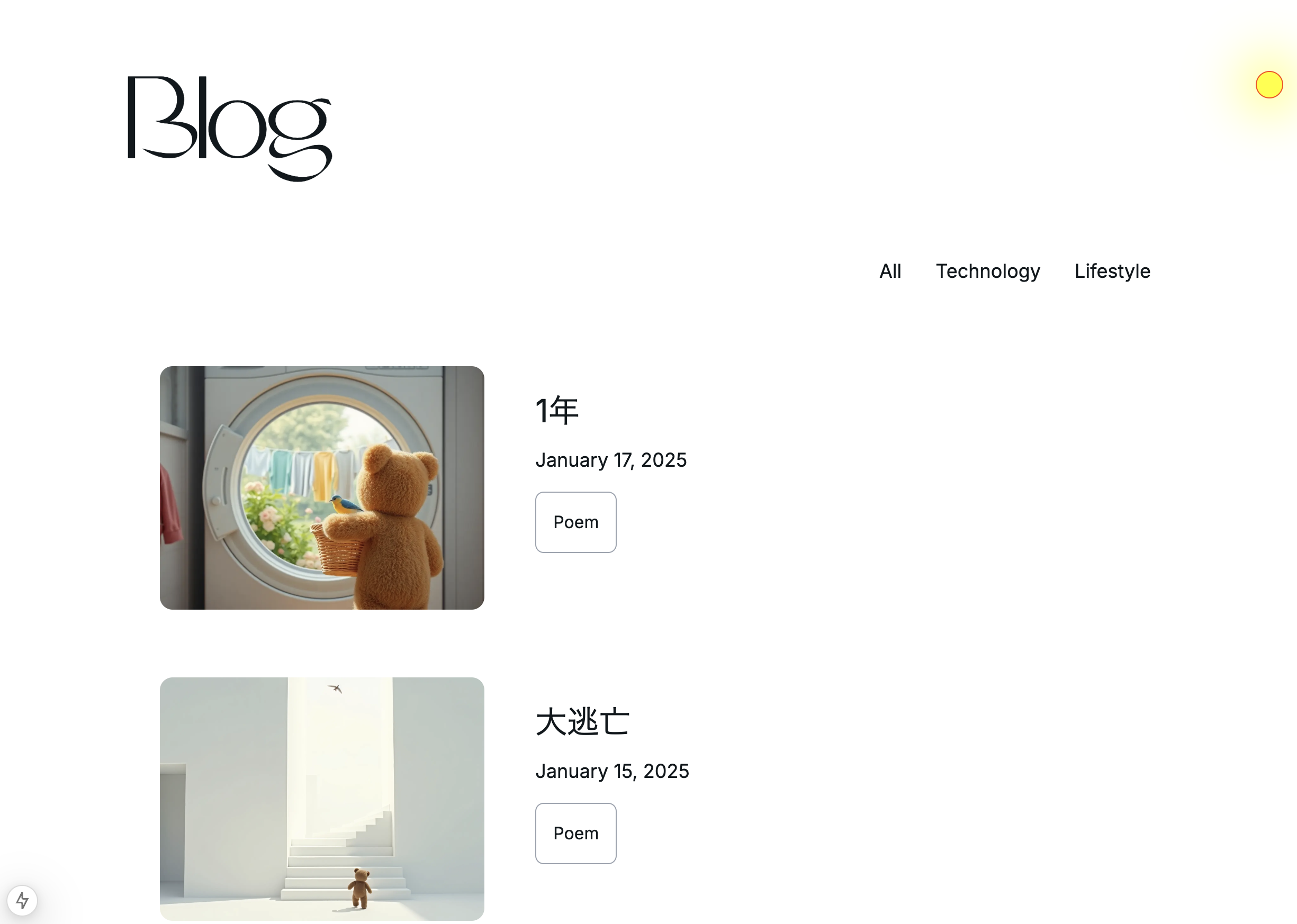Filter posts by Technology

tap(987, 271)
